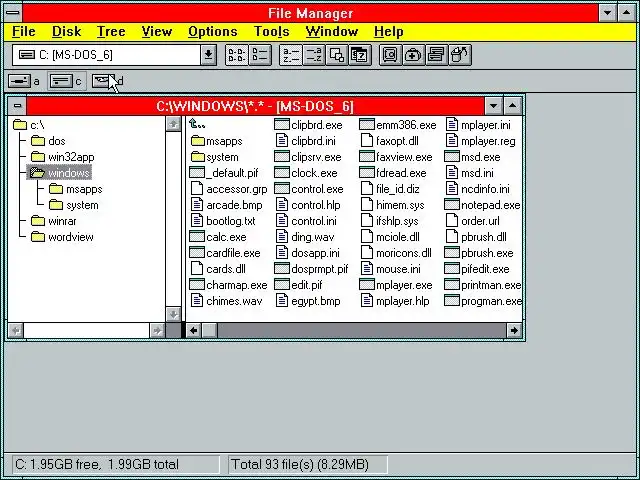Open the Disk menu
Viewport: 640px width, 480px height.
click(x=67, y=31)
